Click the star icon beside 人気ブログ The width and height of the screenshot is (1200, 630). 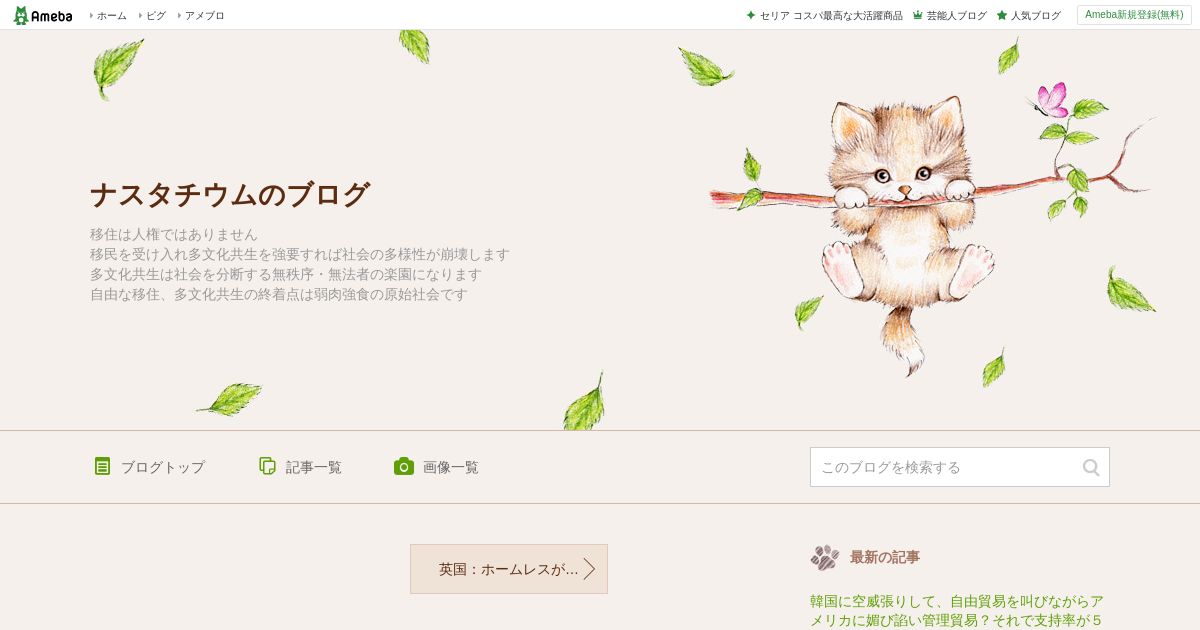pyautogui.click(x=1002, y=15)
